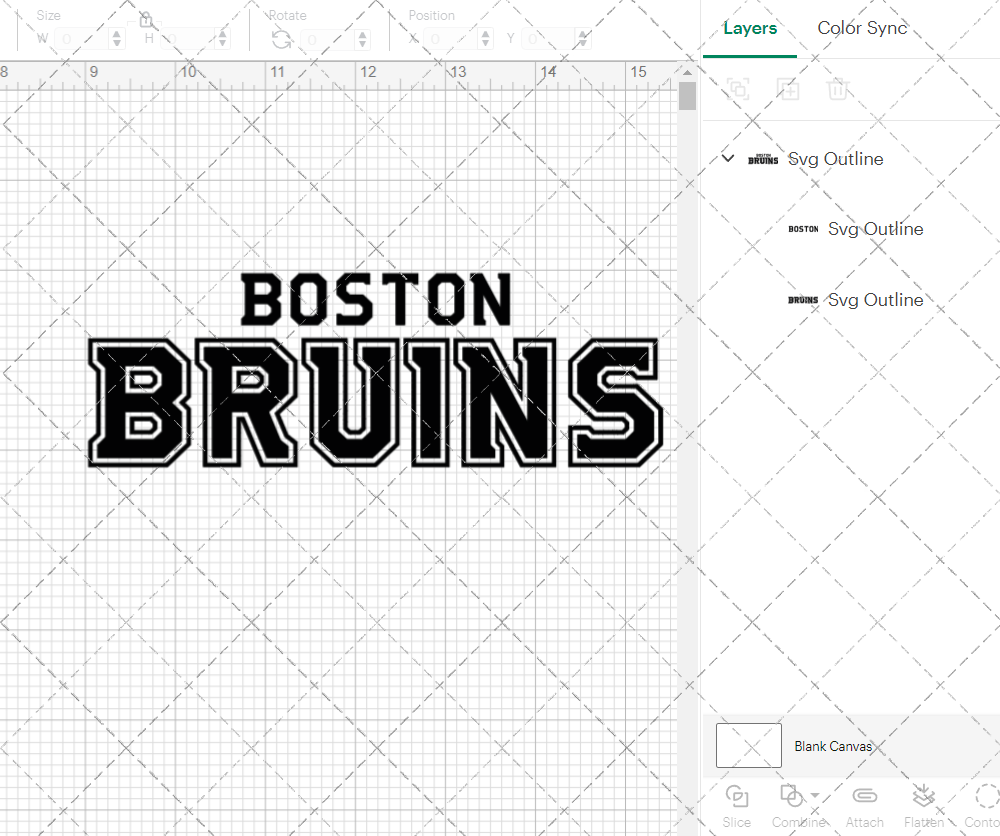Click the Blank Canvas color swatch
Viewport: 1000px width, 836px height.
click(x=748, y=745)
